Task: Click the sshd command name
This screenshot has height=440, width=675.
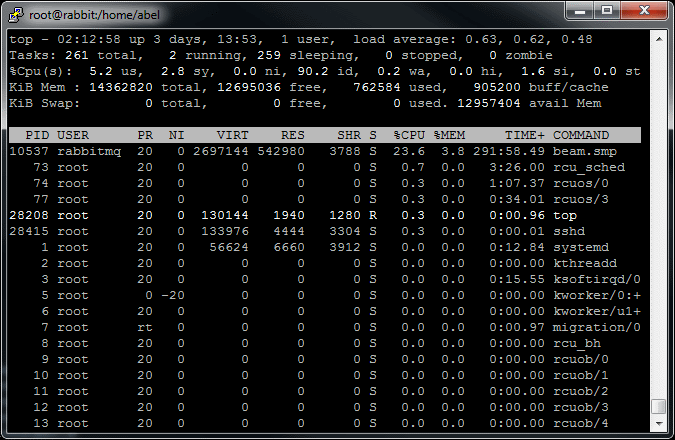Action: 569,231
